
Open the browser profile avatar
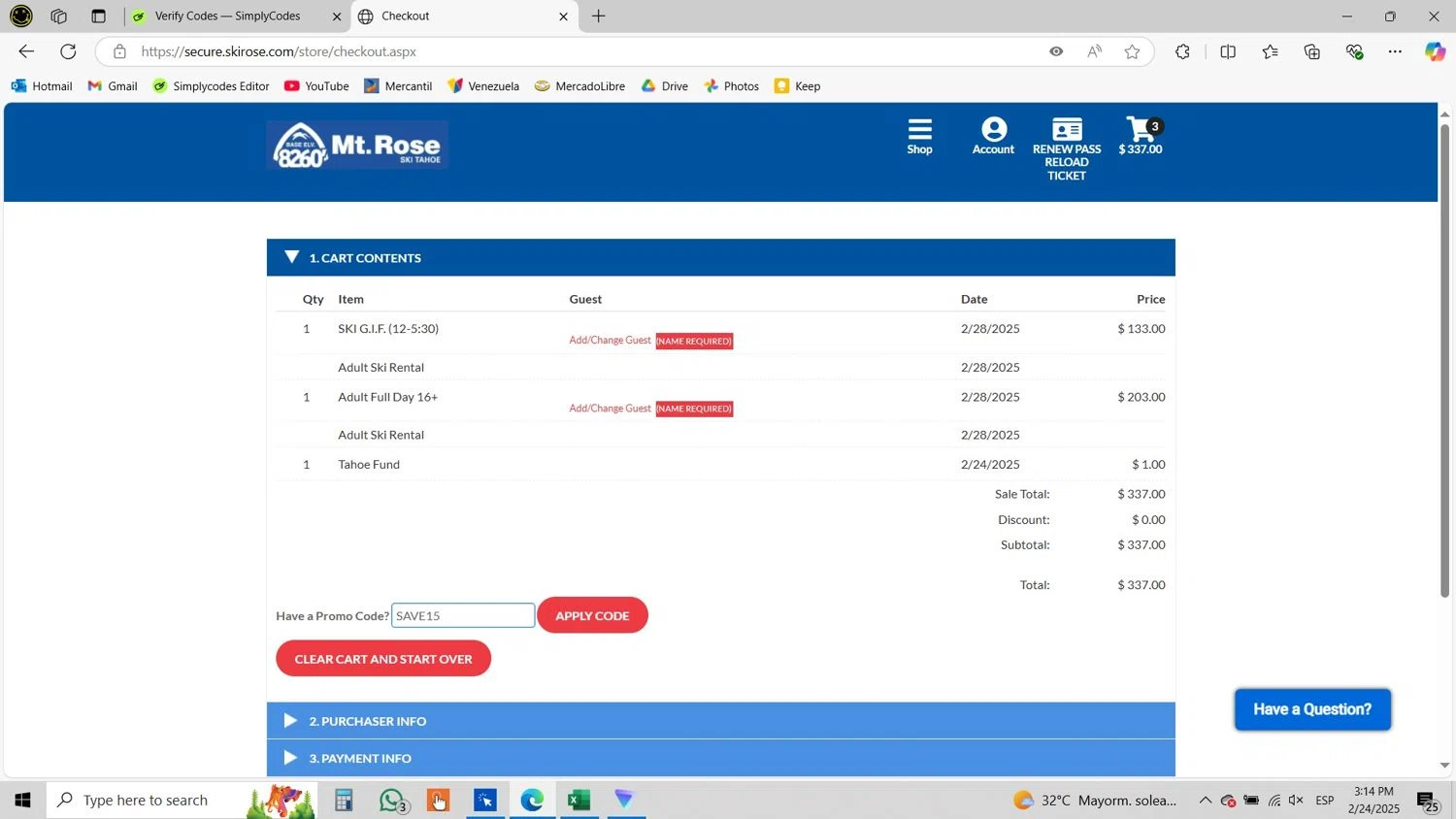(x=21, y=16)
